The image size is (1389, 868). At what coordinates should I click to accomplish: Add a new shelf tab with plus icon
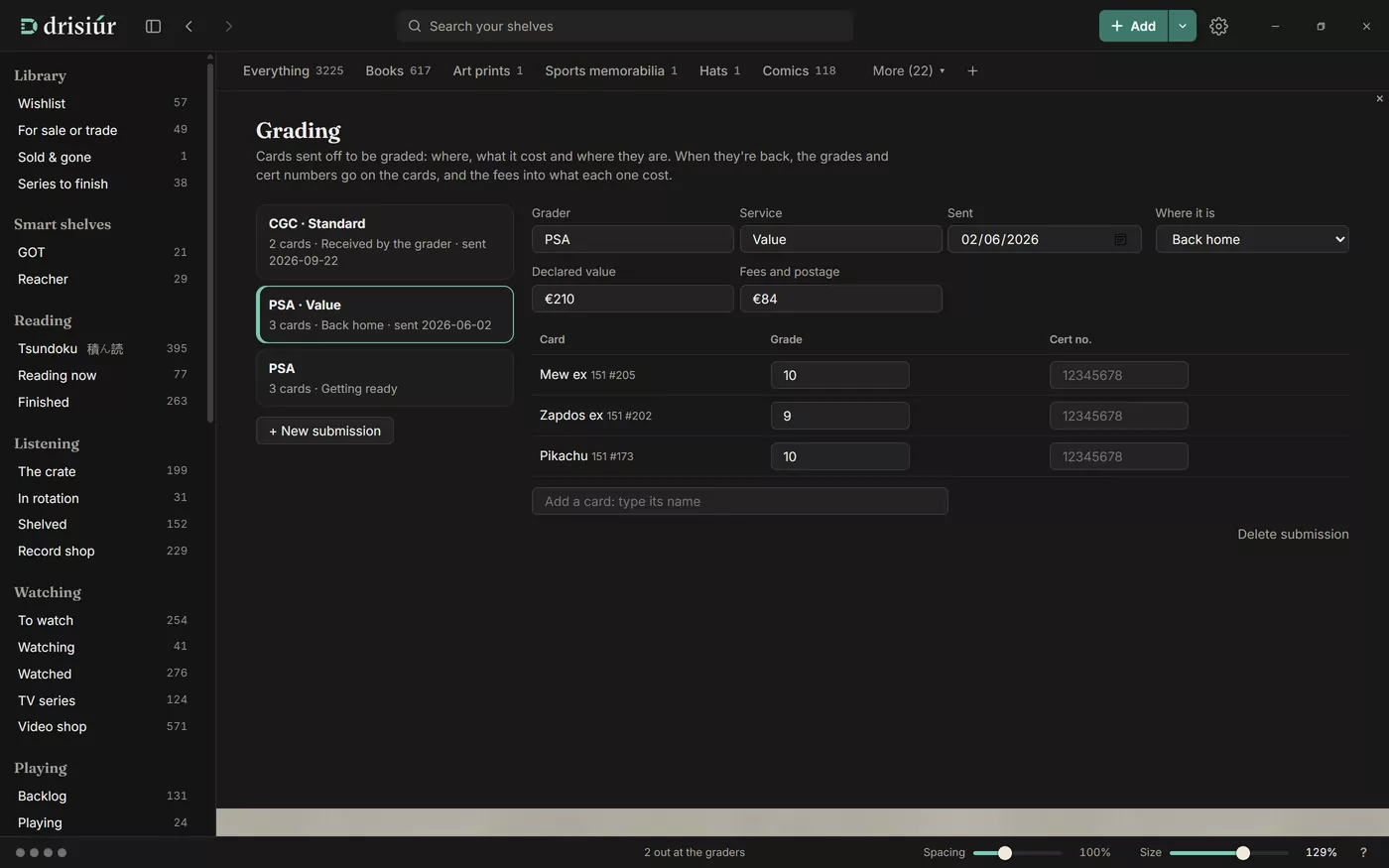(x=972, y=70)
